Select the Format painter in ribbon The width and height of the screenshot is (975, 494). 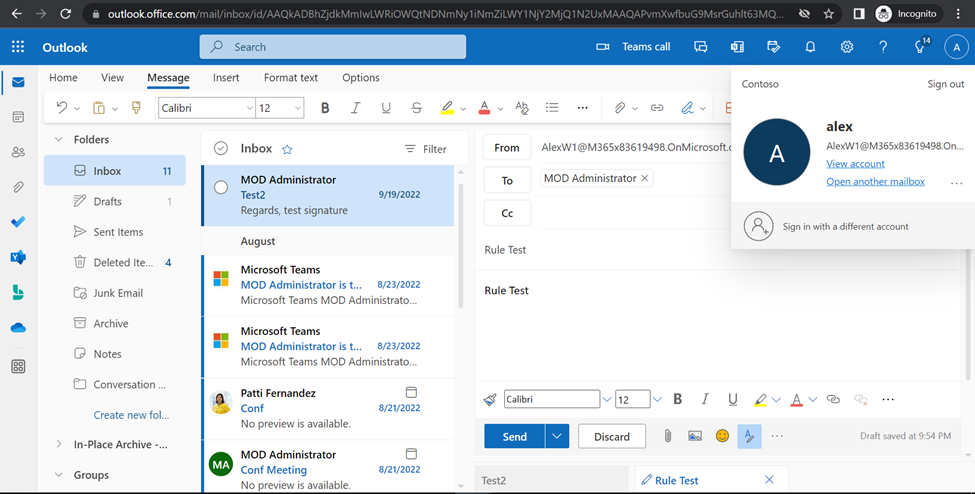click(136, 108)
